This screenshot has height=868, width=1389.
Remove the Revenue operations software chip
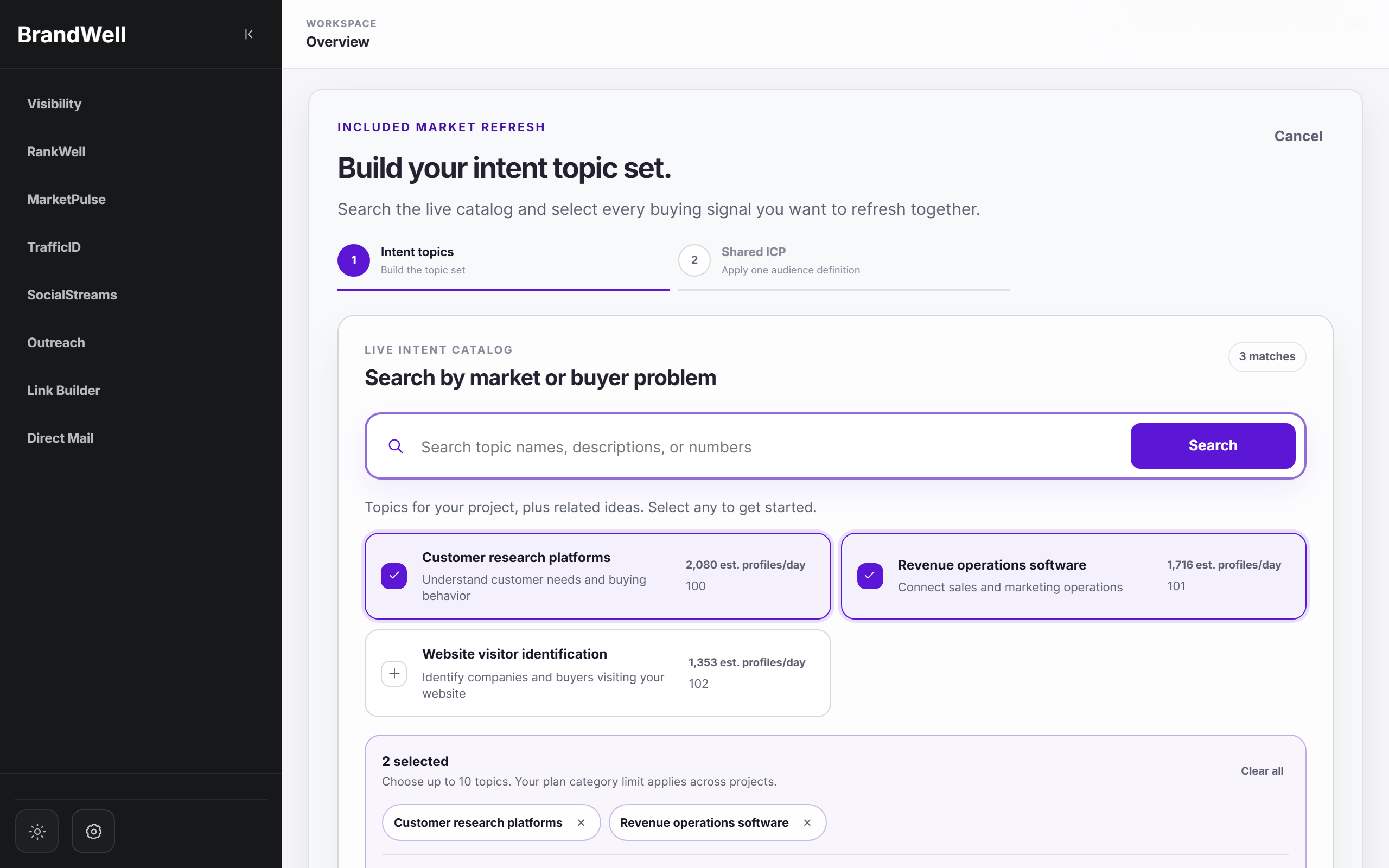[x=807, y=822]
